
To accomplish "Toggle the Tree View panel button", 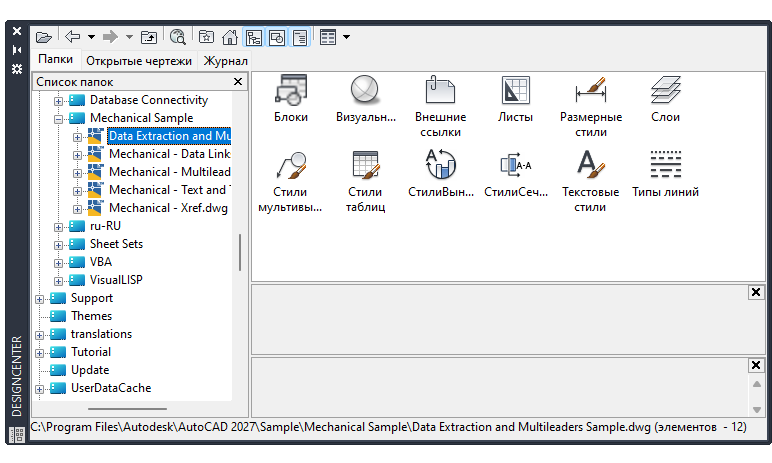I will pyautogui.click(x=254, y=37).
